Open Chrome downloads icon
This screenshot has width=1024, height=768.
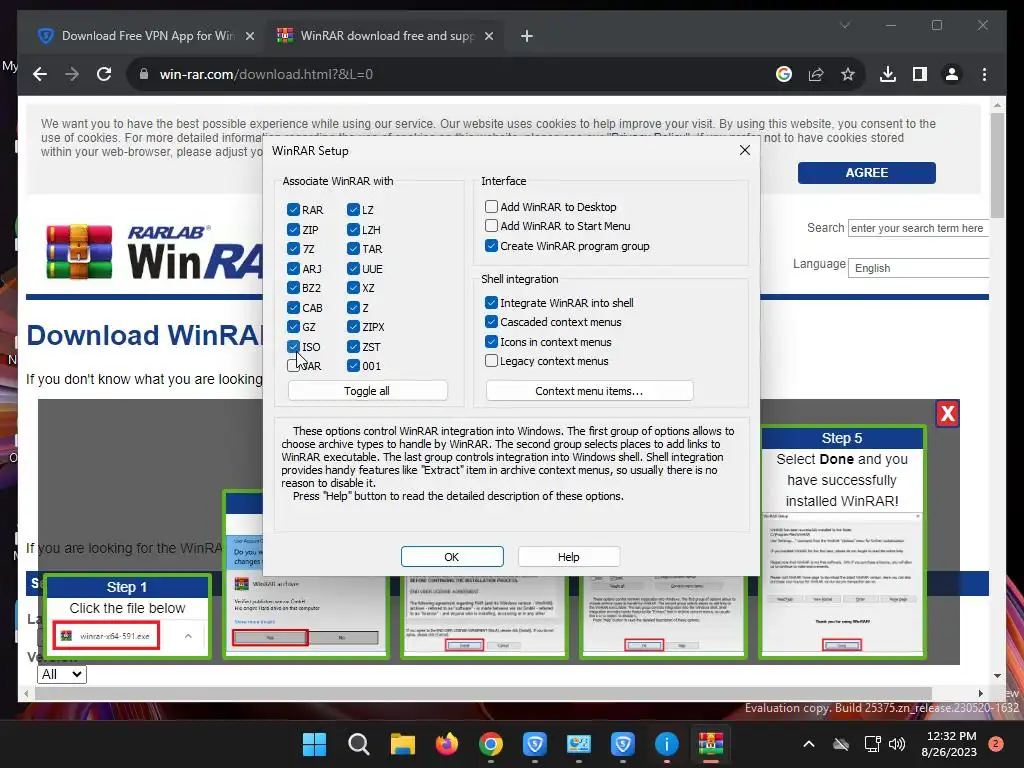click(x=888, y=74)
